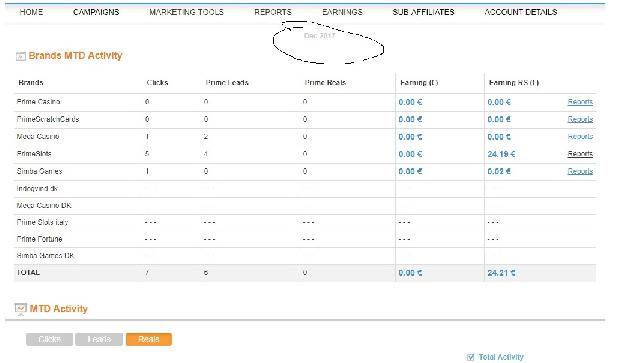Open Reports link for Simba Games row
Screen dimensions: 640x363
point(580,171)
